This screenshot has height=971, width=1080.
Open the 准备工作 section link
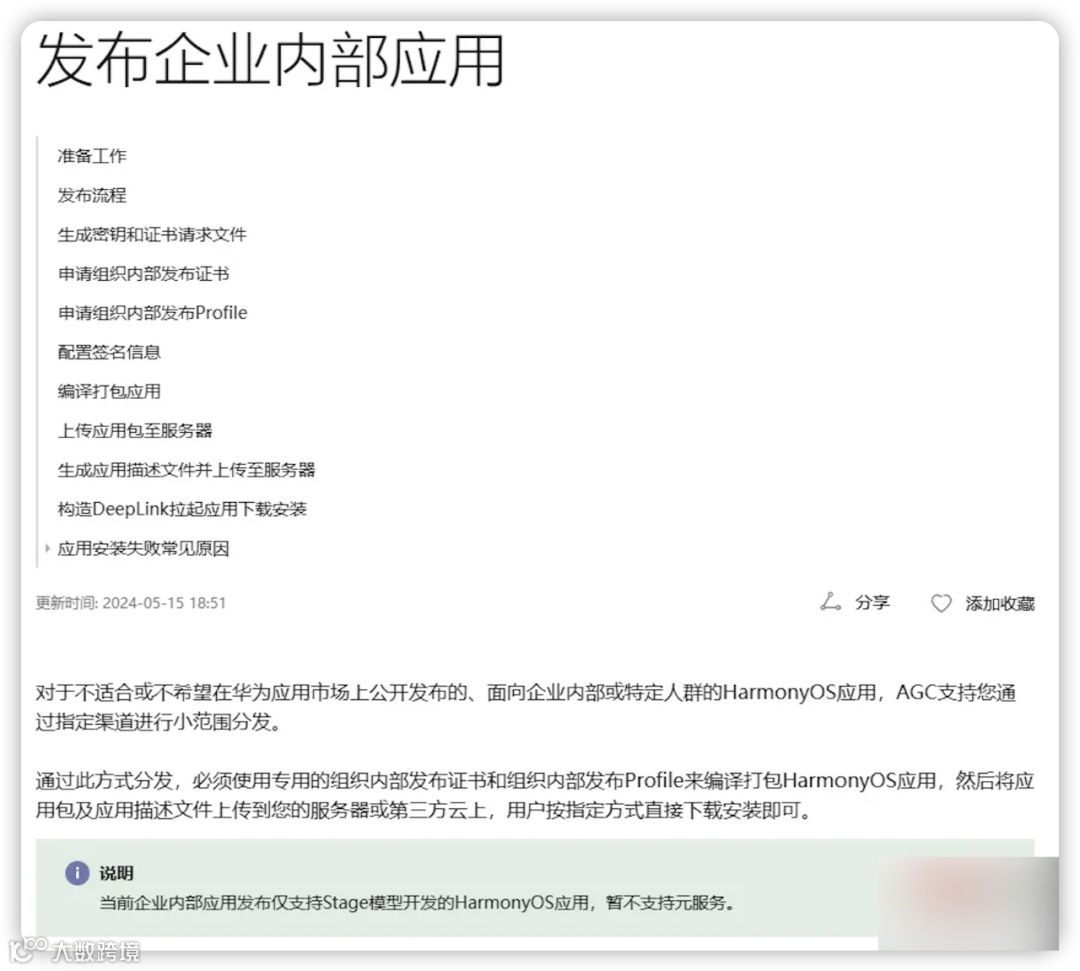coord(92,156)
